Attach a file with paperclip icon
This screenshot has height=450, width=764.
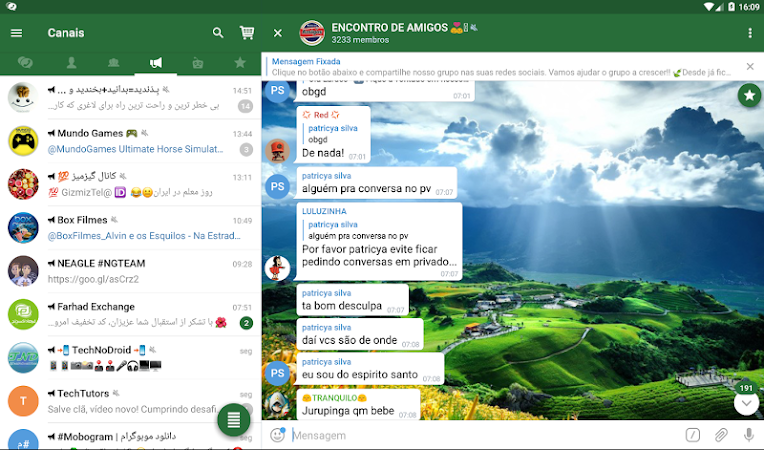(x=721, y=434)
